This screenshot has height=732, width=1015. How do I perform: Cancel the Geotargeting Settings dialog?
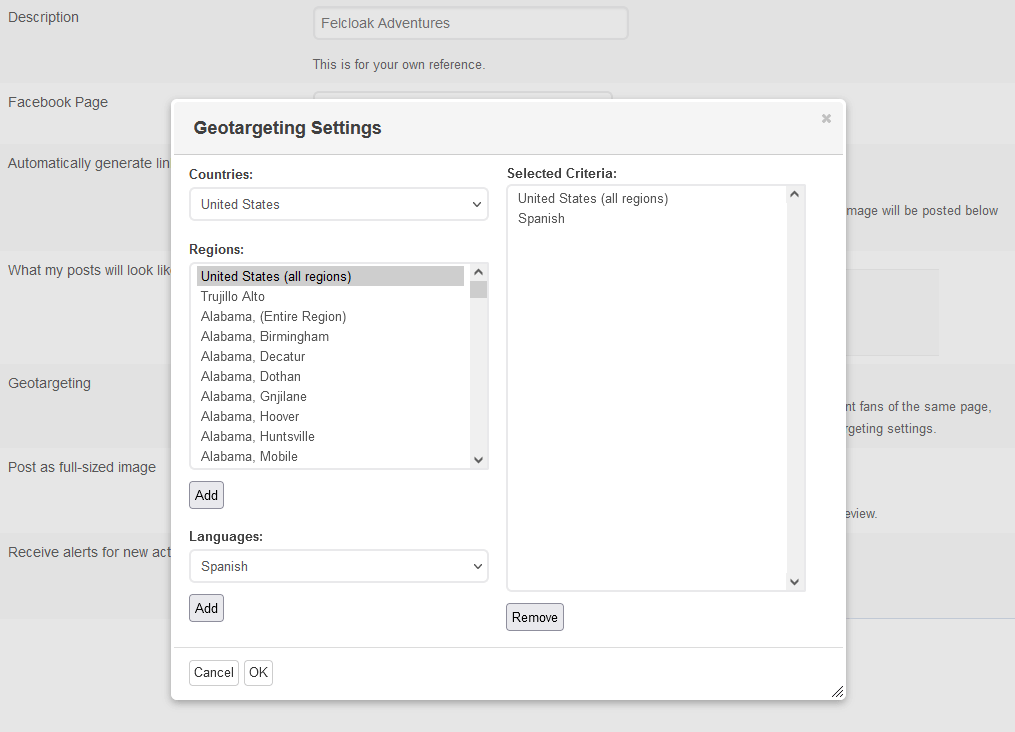coord(213,672)
